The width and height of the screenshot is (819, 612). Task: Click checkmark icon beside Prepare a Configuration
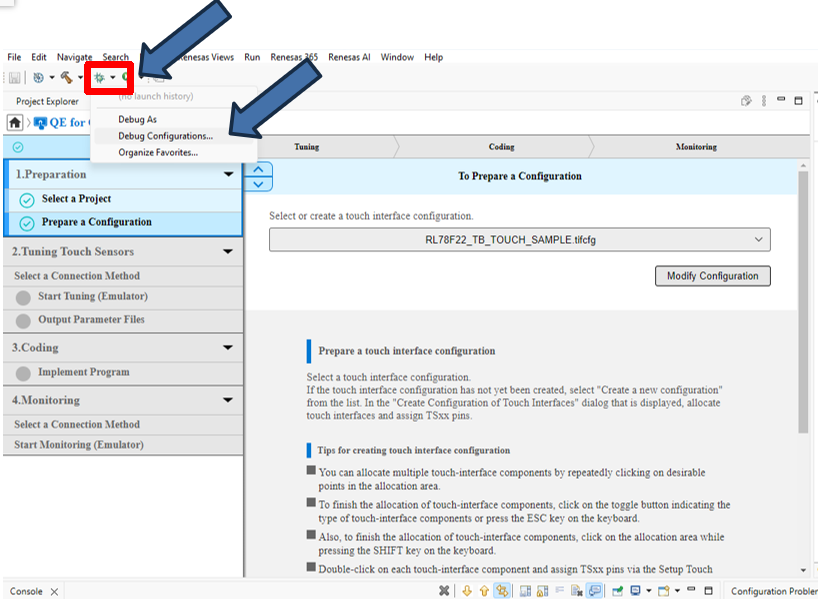(27, 223)
